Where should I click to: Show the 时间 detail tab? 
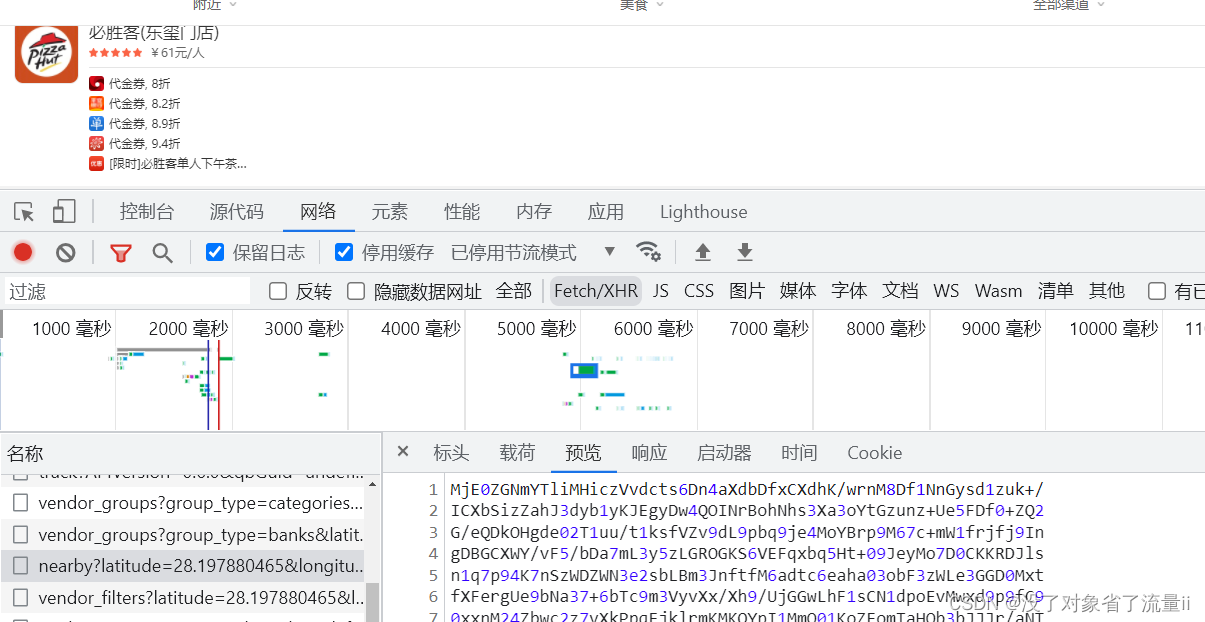[x=799, y=453]
